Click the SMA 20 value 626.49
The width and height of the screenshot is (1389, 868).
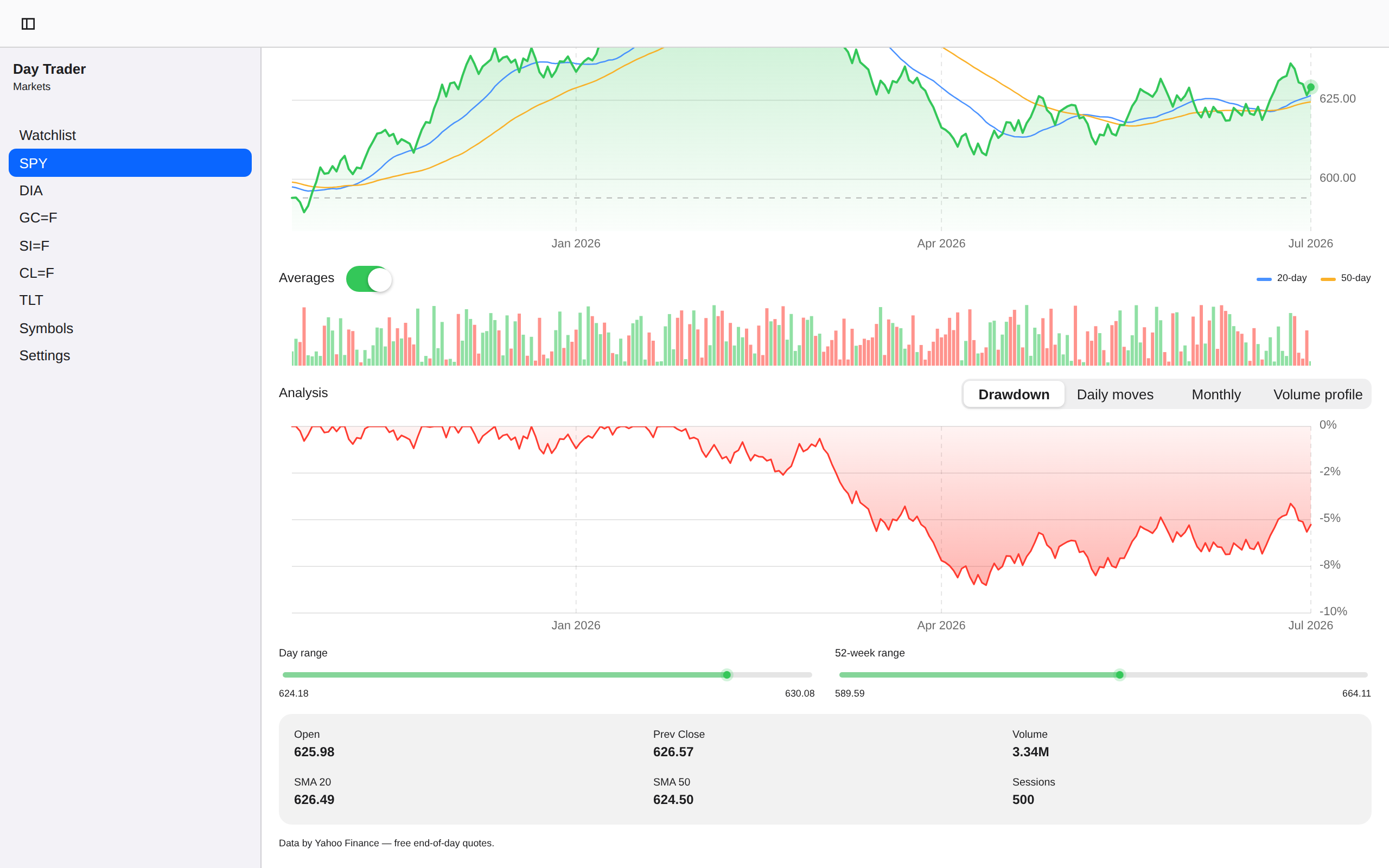314,800
